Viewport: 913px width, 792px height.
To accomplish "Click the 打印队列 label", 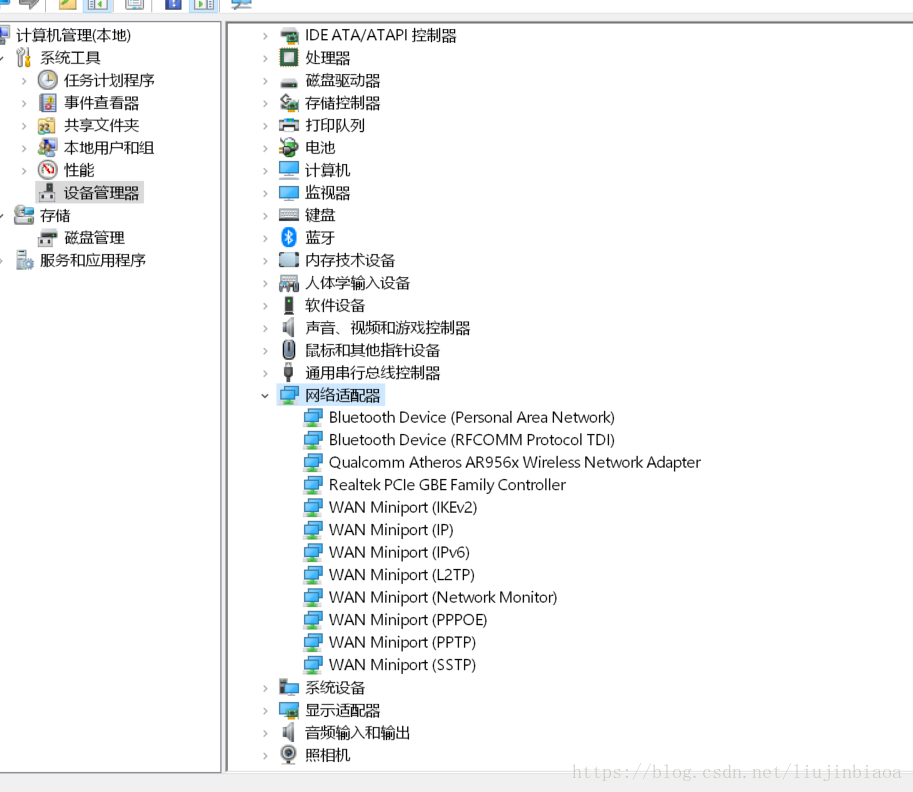I will point(335,125).
